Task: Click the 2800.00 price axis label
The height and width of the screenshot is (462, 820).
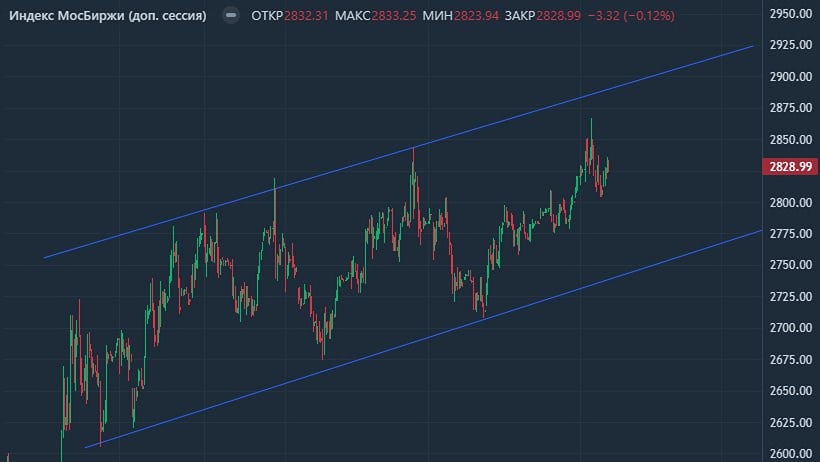Action: tap(791, 202)
